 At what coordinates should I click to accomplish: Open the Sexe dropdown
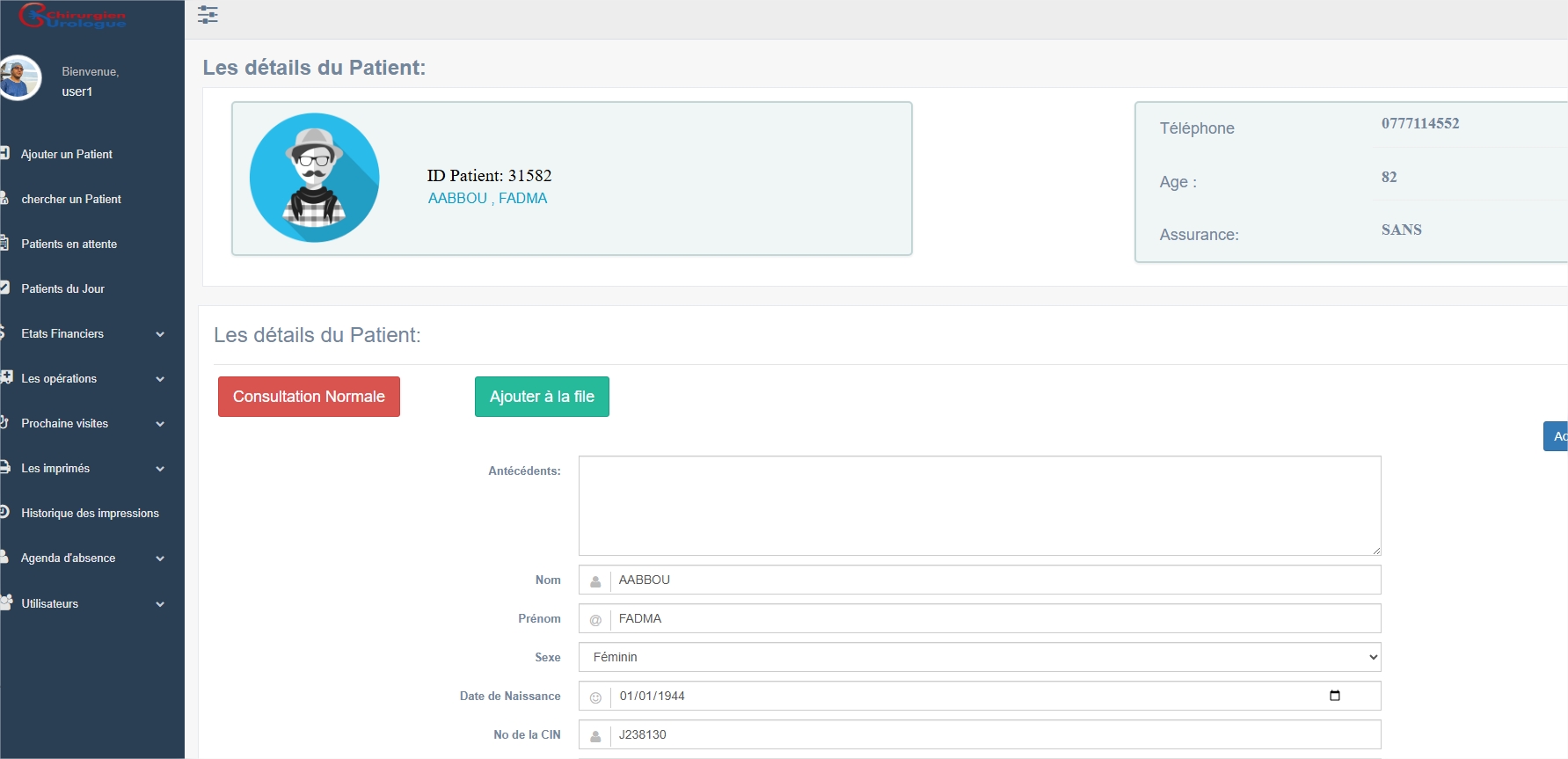979,657
